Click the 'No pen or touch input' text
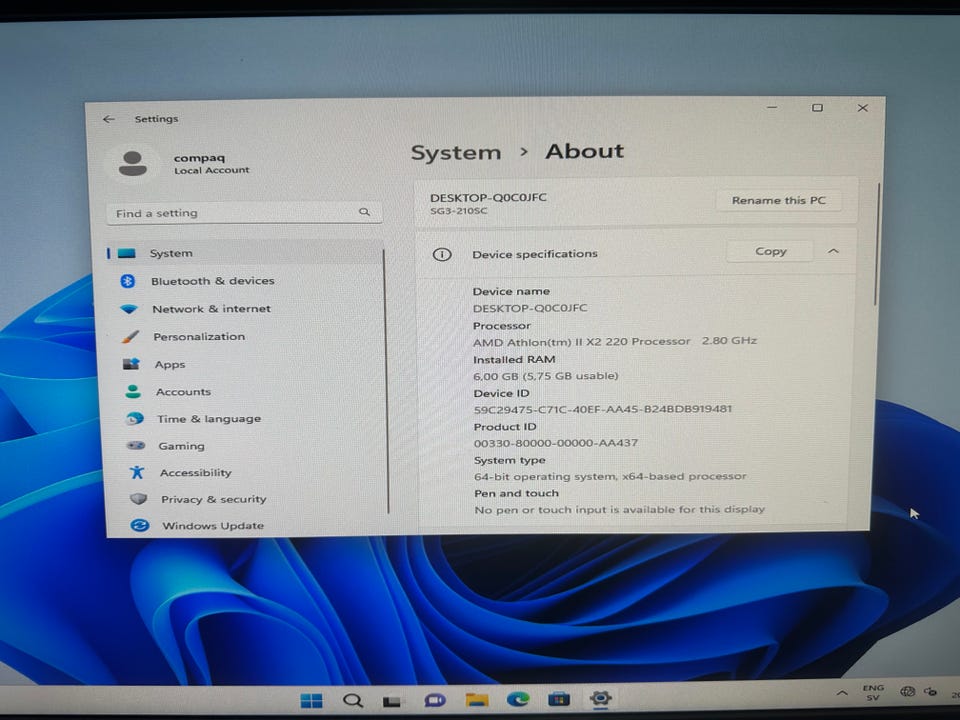The image size is (960, 720). [620, 509]
